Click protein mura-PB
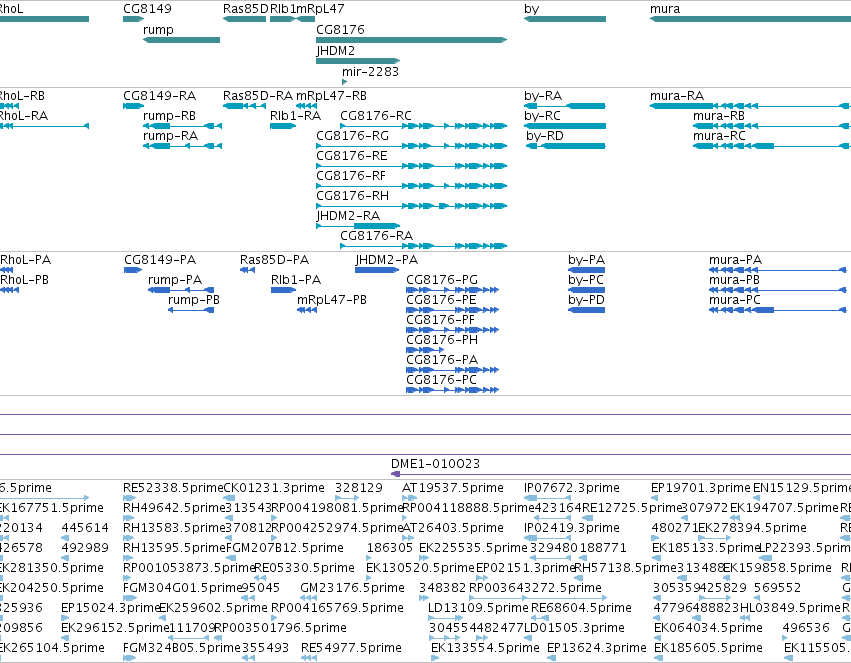 pyautogui.click(x=777, y=290)
